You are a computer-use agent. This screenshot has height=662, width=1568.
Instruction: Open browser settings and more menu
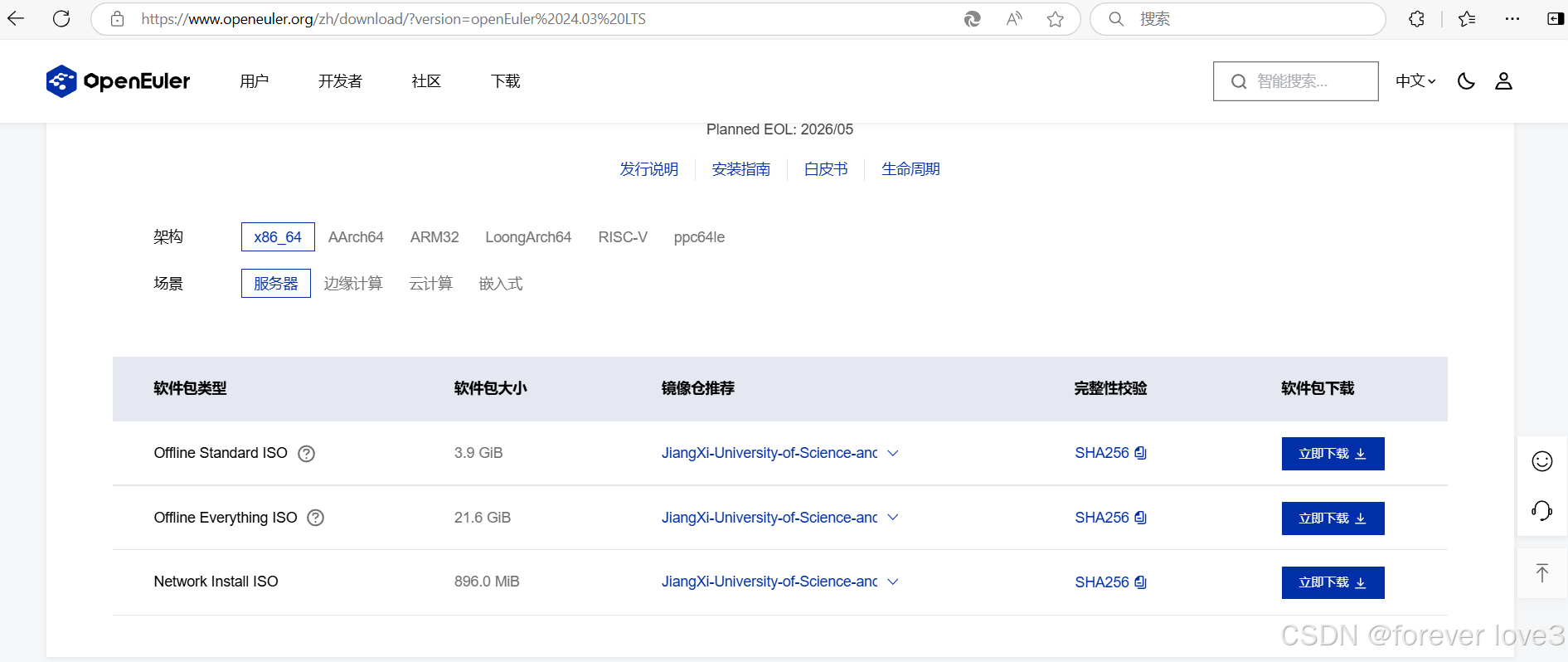click(1512, 19)
